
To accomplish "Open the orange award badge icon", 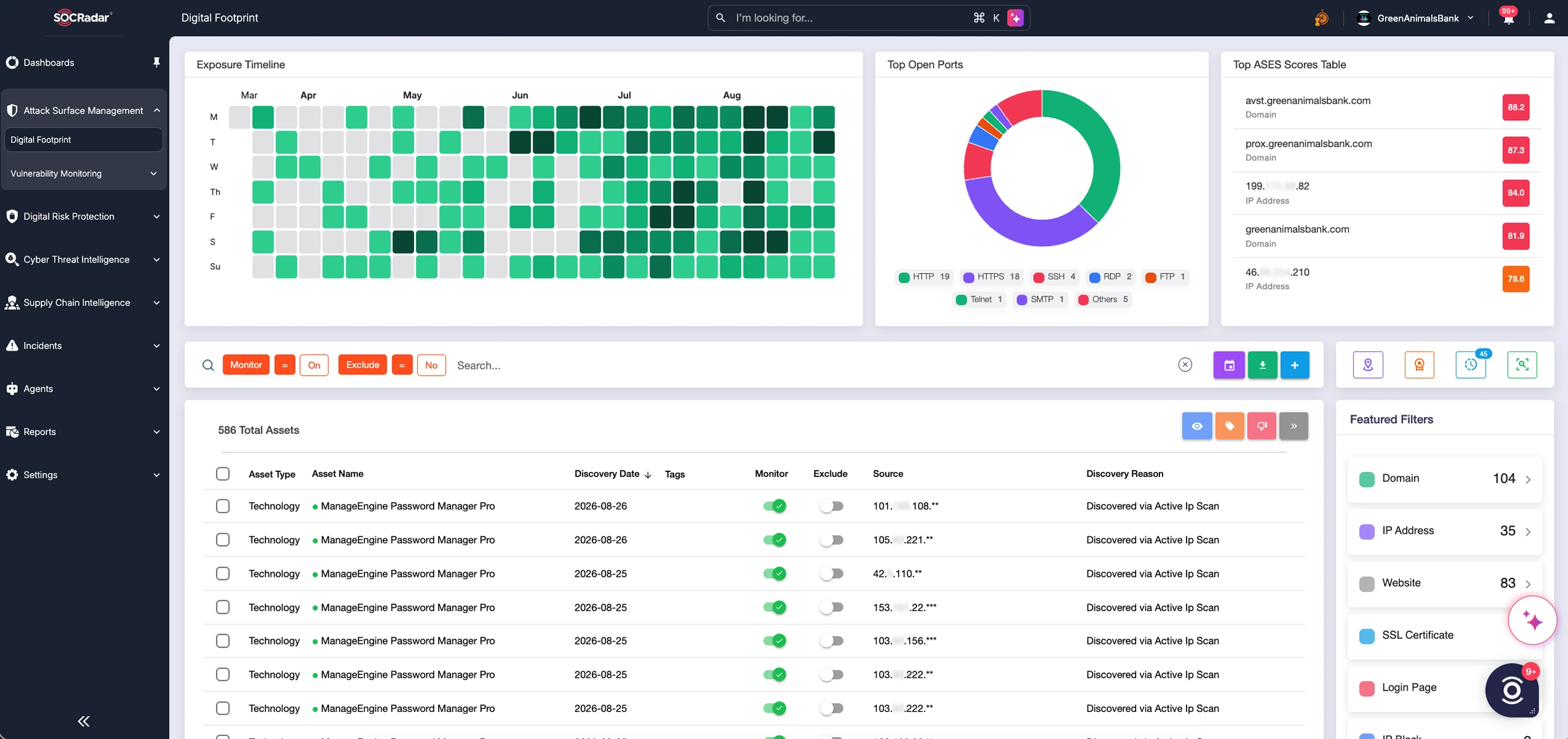I will coord(1419,365).
